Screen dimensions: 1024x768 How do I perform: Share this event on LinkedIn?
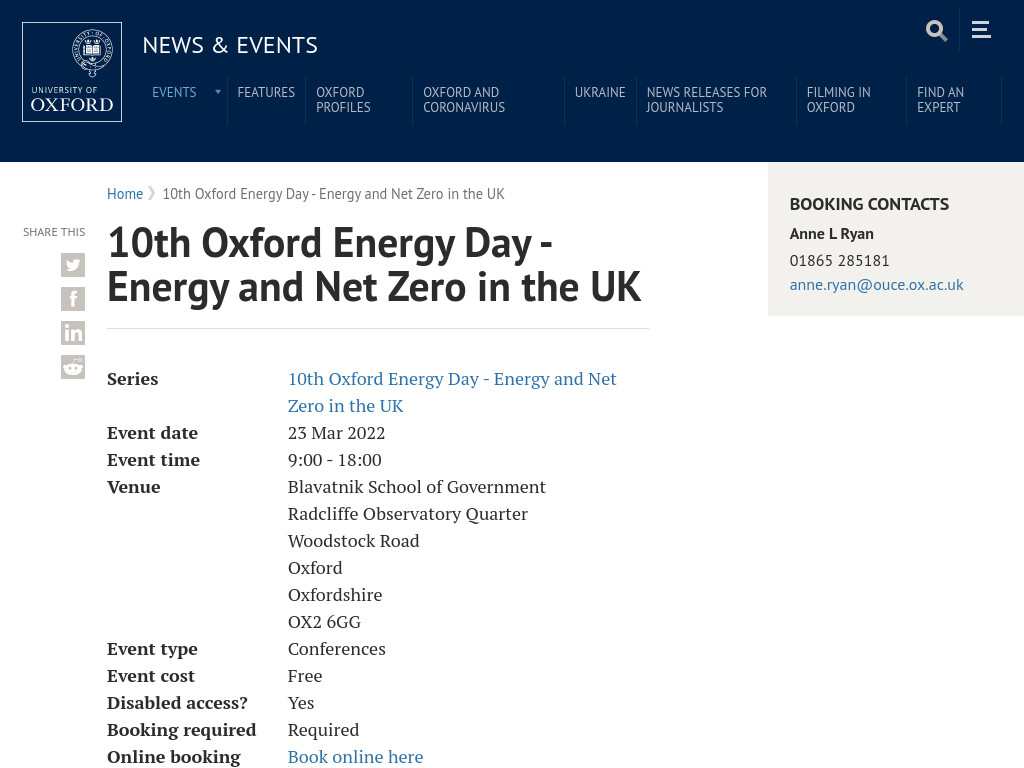point(73,333)
